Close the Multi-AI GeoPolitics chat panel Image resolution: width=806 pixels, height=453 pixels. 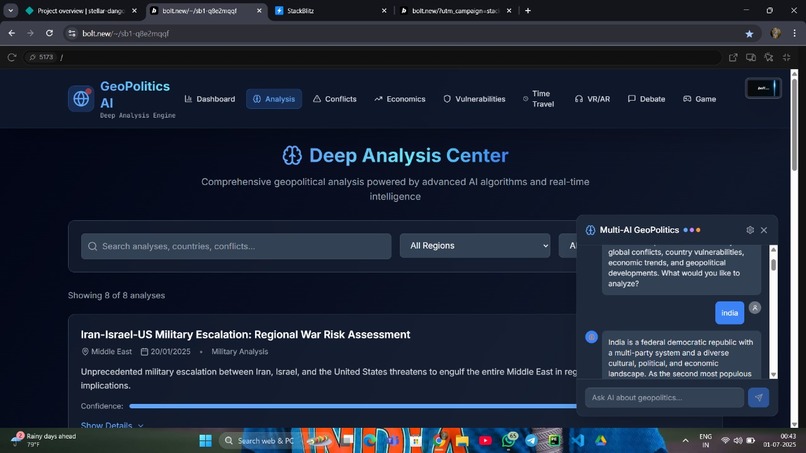(764, 230)
